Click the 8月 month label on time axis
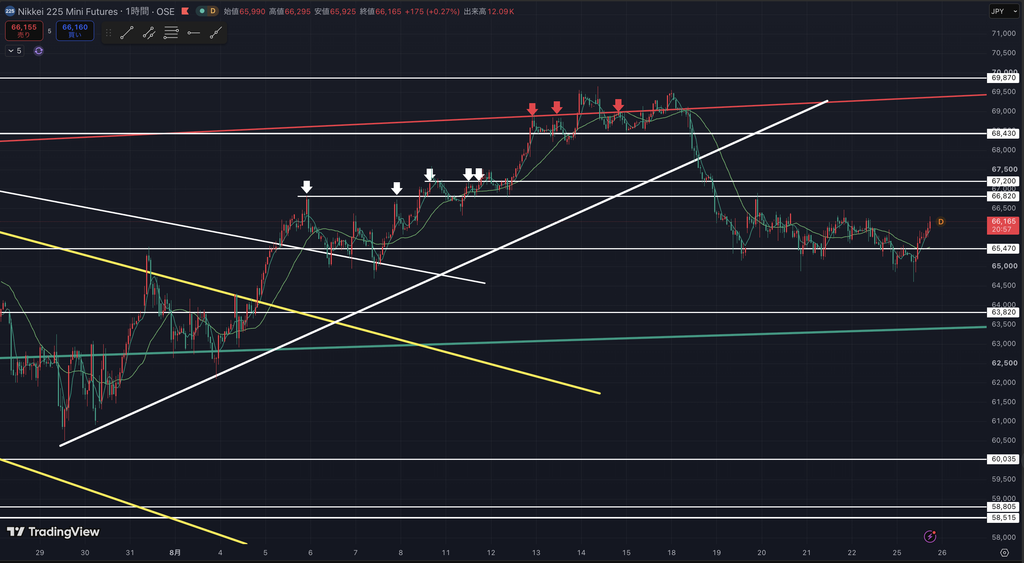1024x563 pixels. 175,553
